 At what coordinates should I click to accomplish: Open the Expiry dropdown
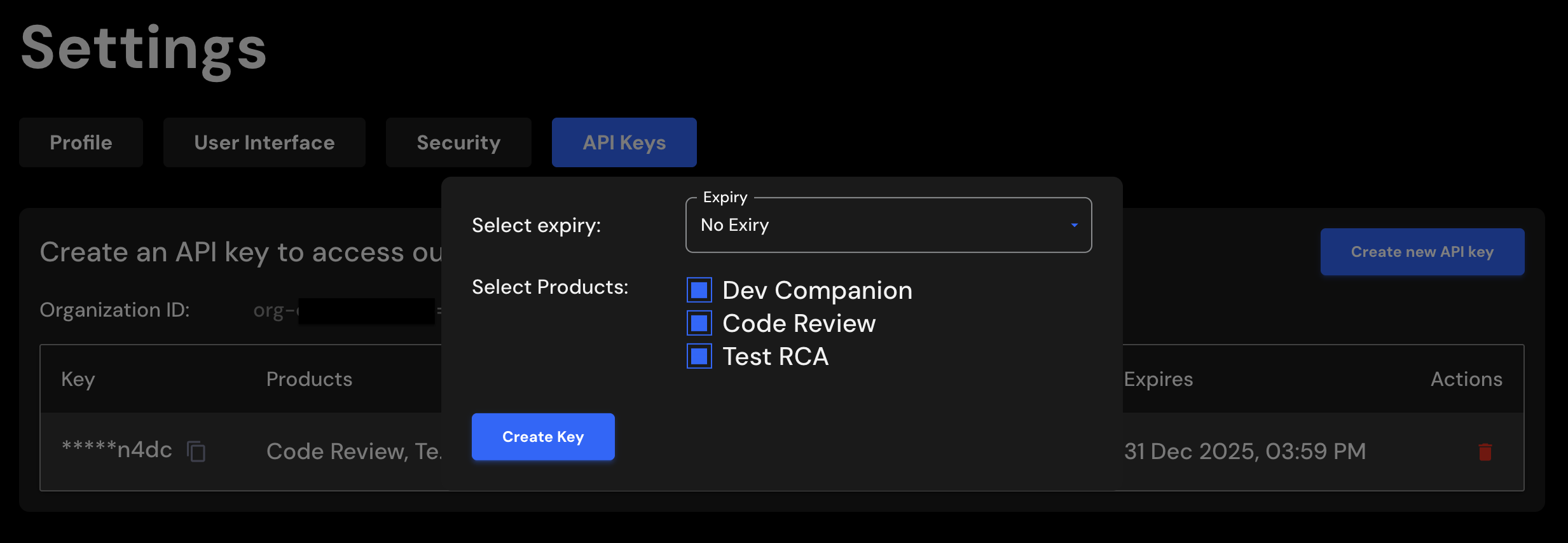tap(888, 225)
